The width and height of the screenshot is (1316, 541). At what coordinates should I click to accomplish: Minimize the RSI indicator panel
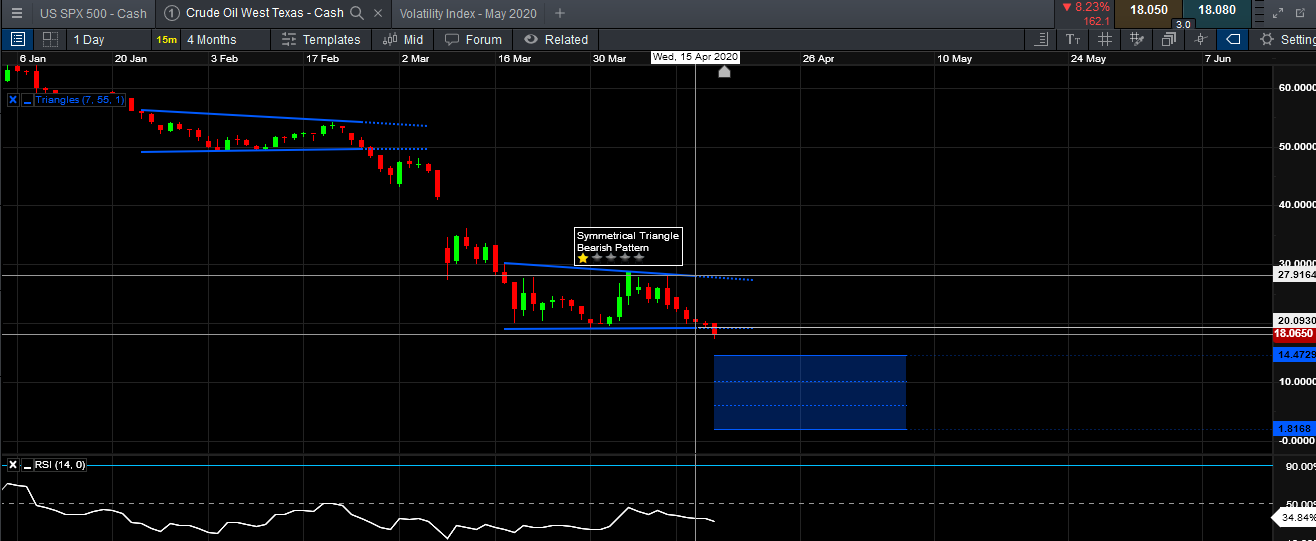point(26,464)
